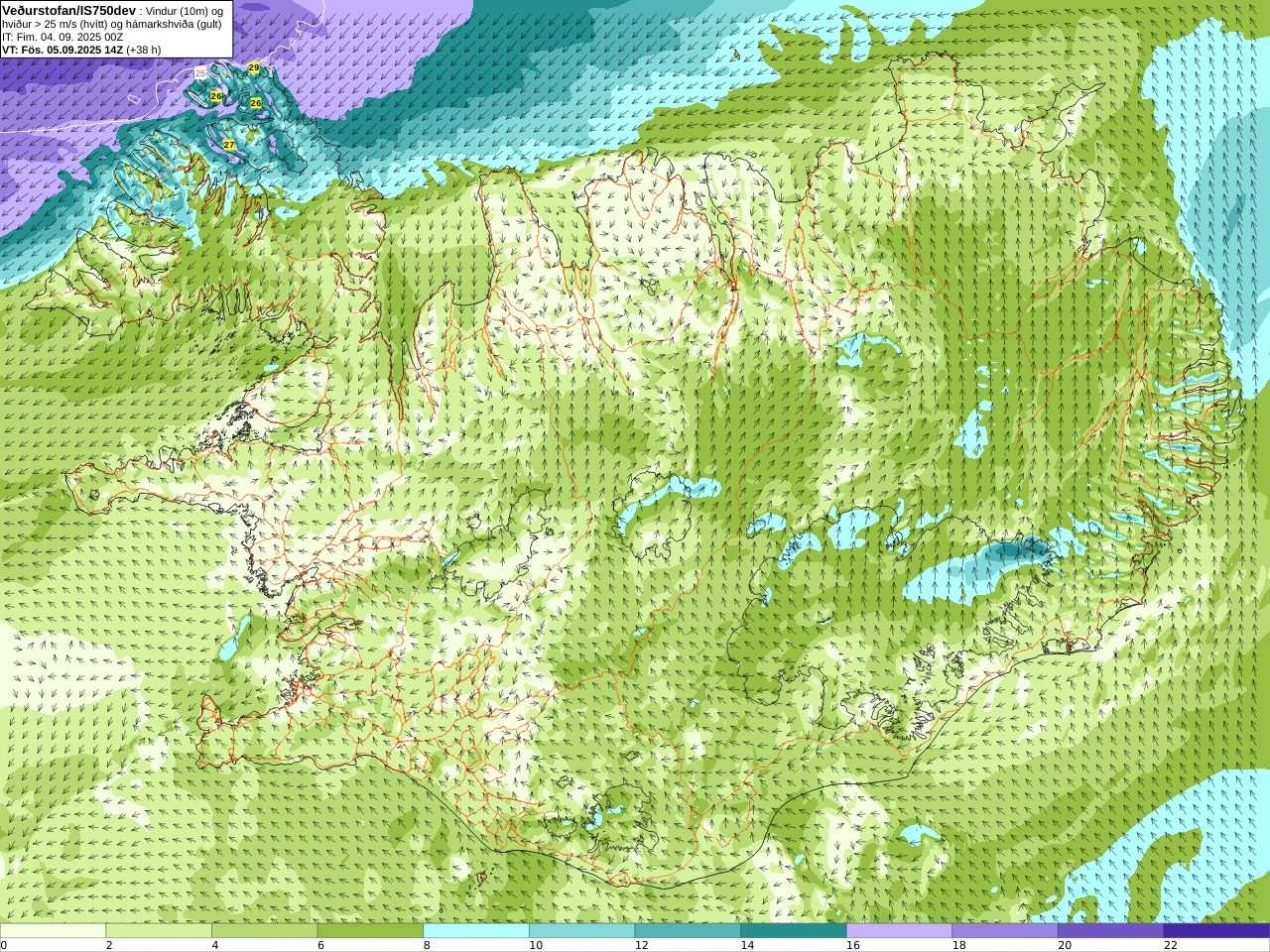Viewport: 1270px width, 952px height.
Task: Select the 8–10 m/s light cyan legend swatch
Action: click(476, 931)
